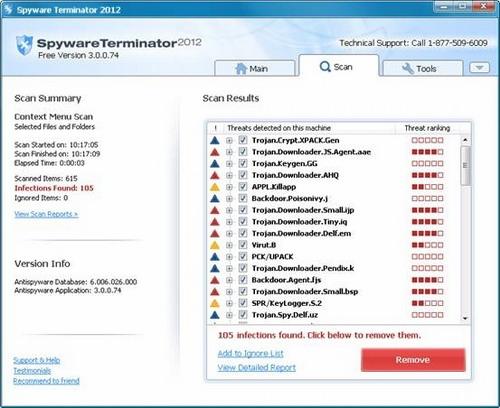Click blue threat icon for Backdoor.Poisonivy.j
This screenshot has width=500, height=408.
coord(215,199)
